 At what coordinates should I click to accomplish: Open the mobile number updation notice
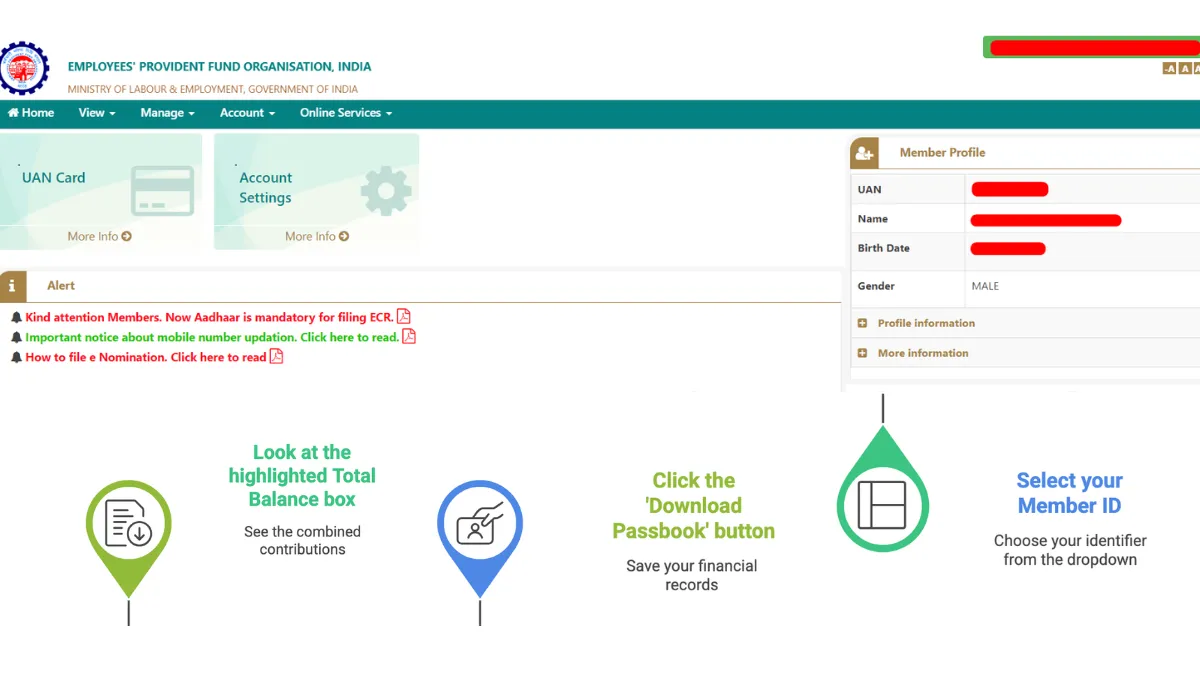point(212,337)
